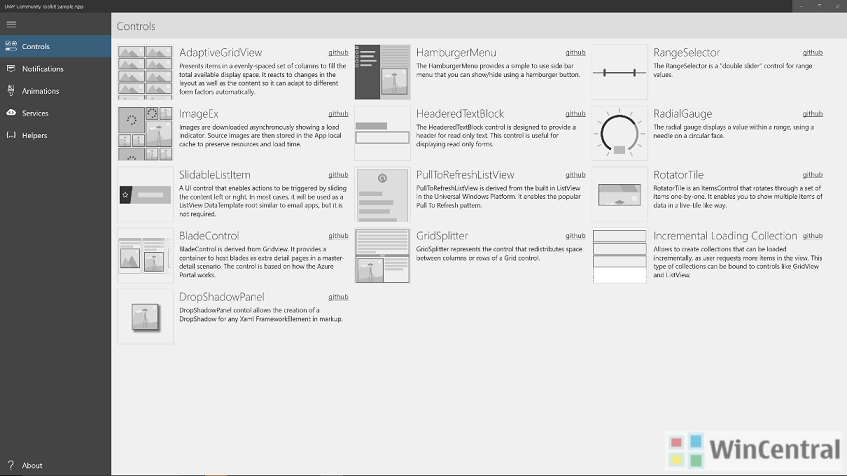The image size is (847, 476).
Task: Open github link for PullToRefreshListView
Action: 575,175
